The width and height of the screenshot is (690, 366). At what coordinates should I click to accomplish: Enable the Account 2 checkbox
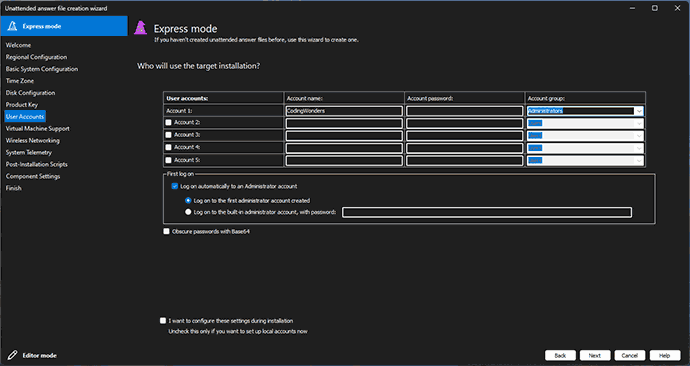tap(168, 122)
